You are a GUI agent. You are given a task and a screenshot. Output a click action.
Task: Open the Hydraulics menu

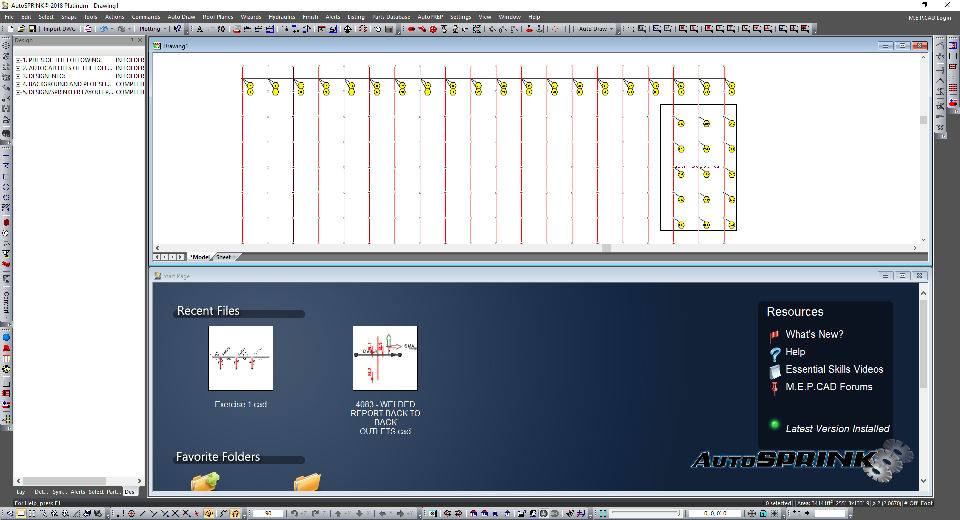tap(282, 17)
